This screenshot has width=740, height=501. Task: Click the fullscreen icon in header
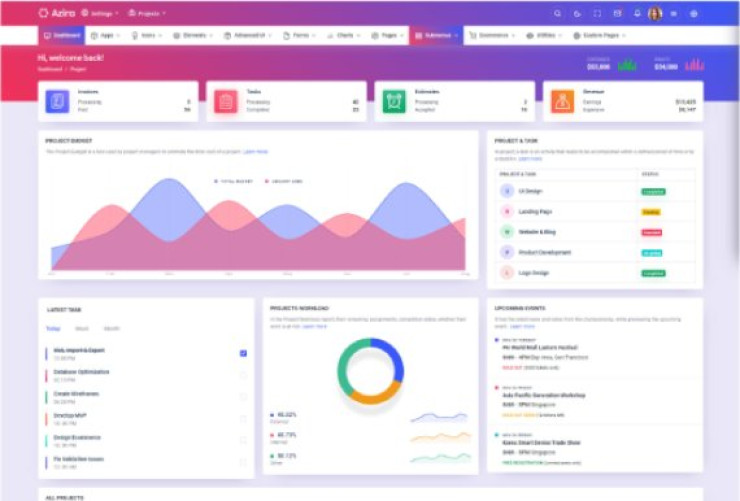(x=597, y=14)
